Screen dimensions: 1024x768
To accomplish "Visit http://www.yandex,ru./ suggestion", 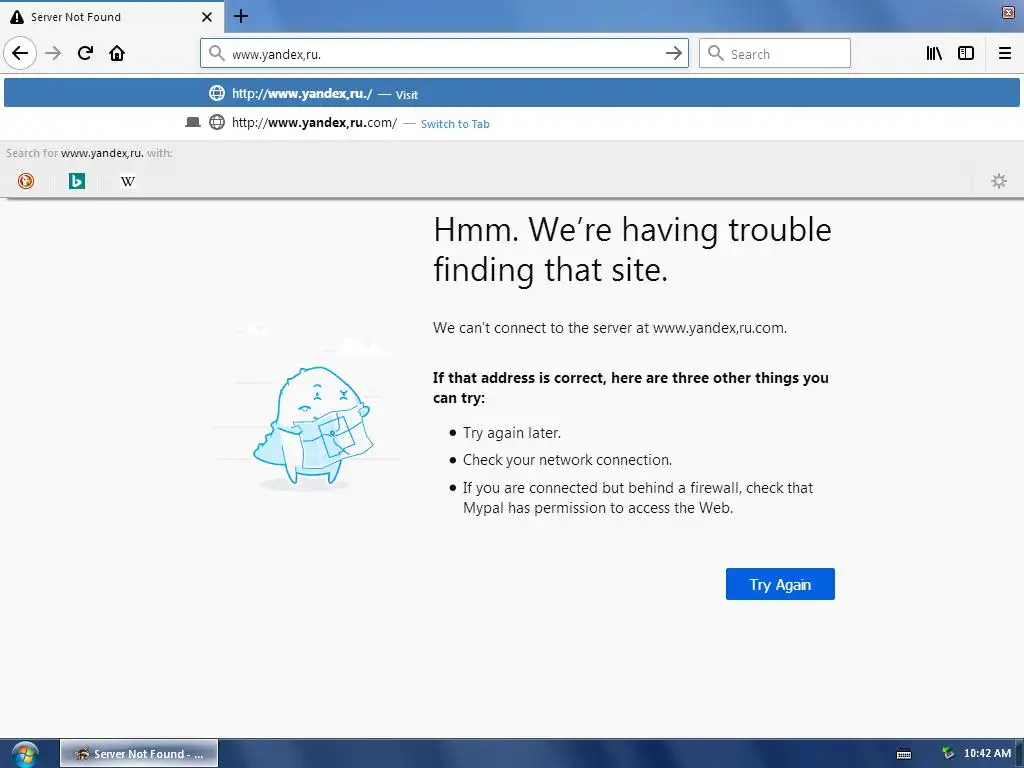I will pos(512,93).
